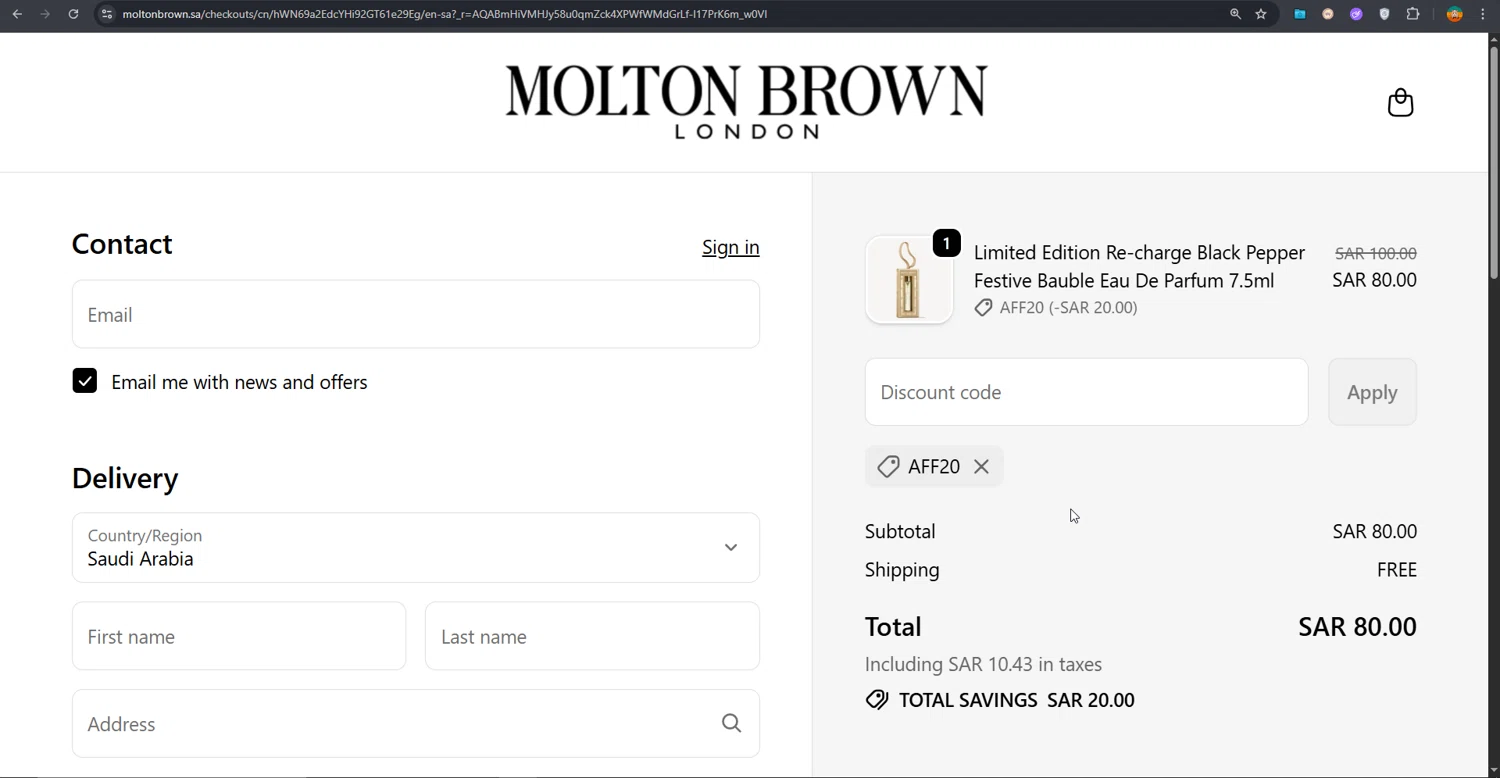Go back to the previous page
This screenshot has width=1500, height=778.
click(17, 14)
